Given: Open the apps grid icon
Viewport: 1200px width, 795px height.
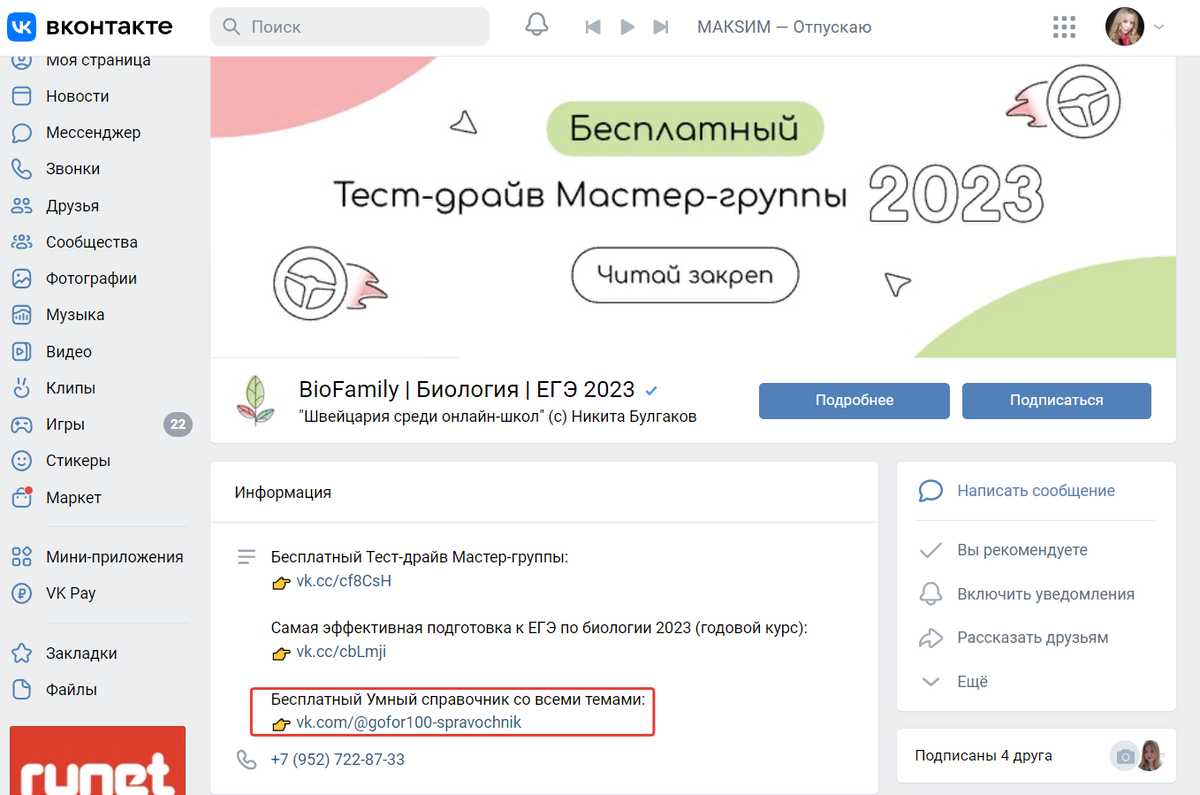Looking at the screenshot, I should click(1066, 27).
